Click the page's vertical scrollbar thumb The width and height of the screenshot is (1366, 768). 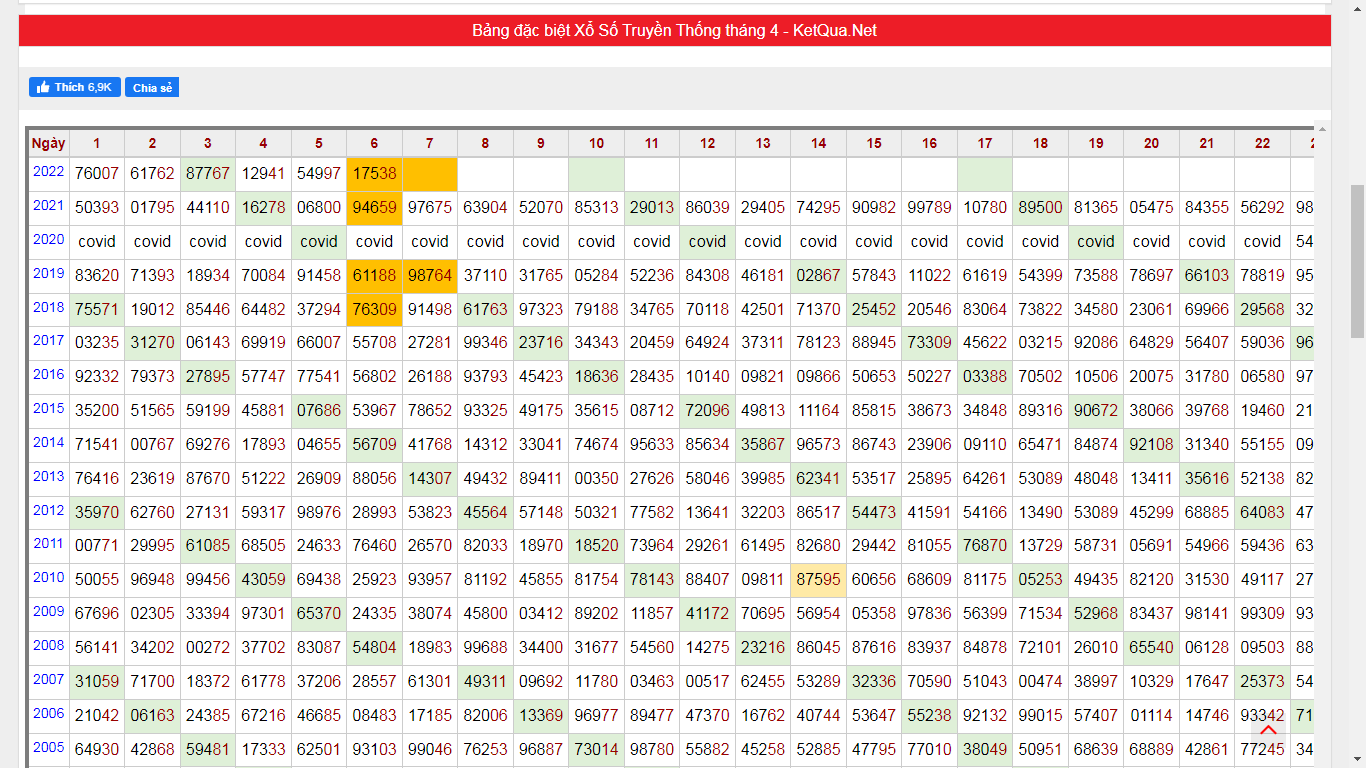1357,260
